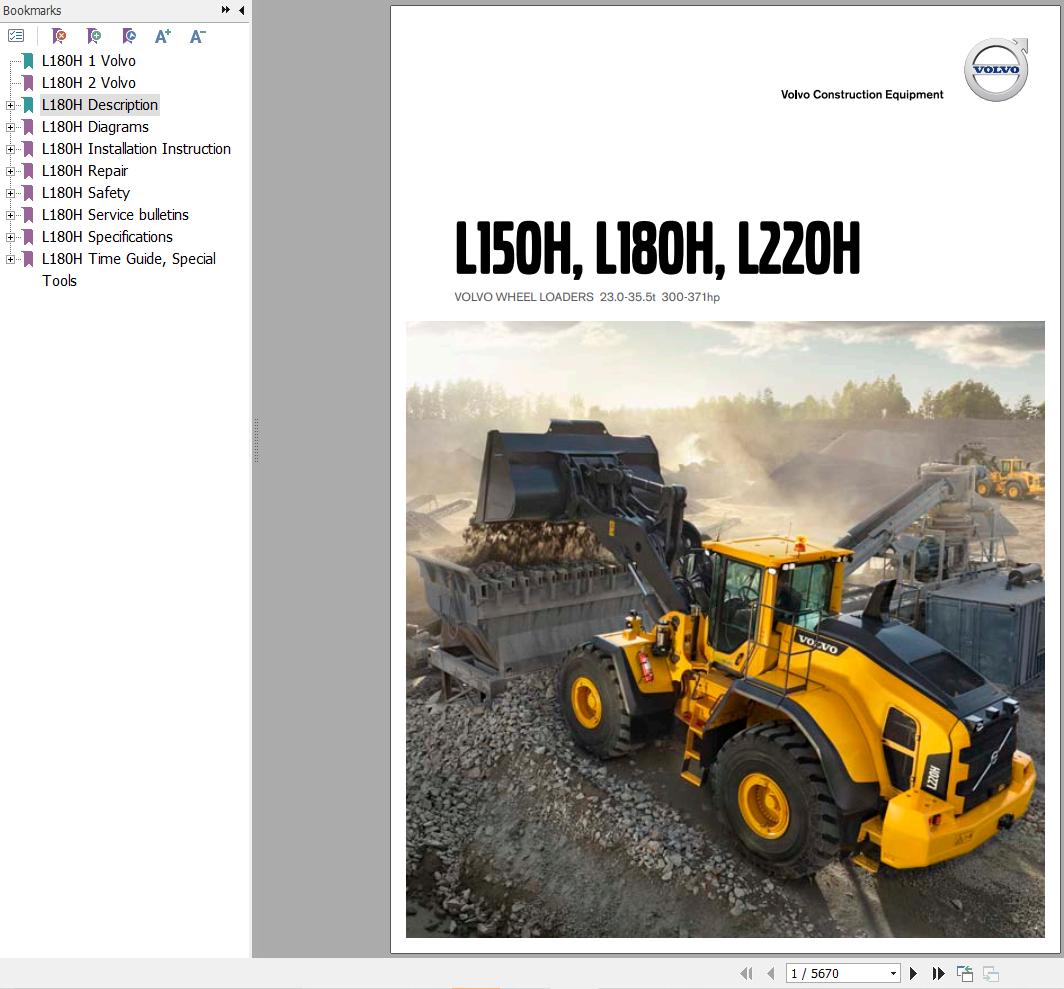Delete the selected bookmark
Screen dimensions: 1064x989
click(59, 36)
